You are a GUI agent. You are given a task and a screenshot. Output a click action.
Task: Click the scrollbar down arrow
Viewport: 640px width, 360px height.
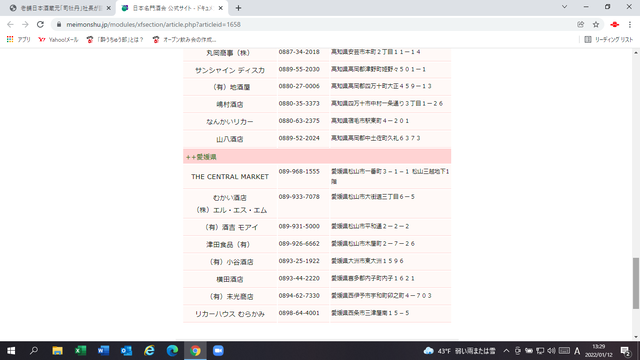pos(636,337)
